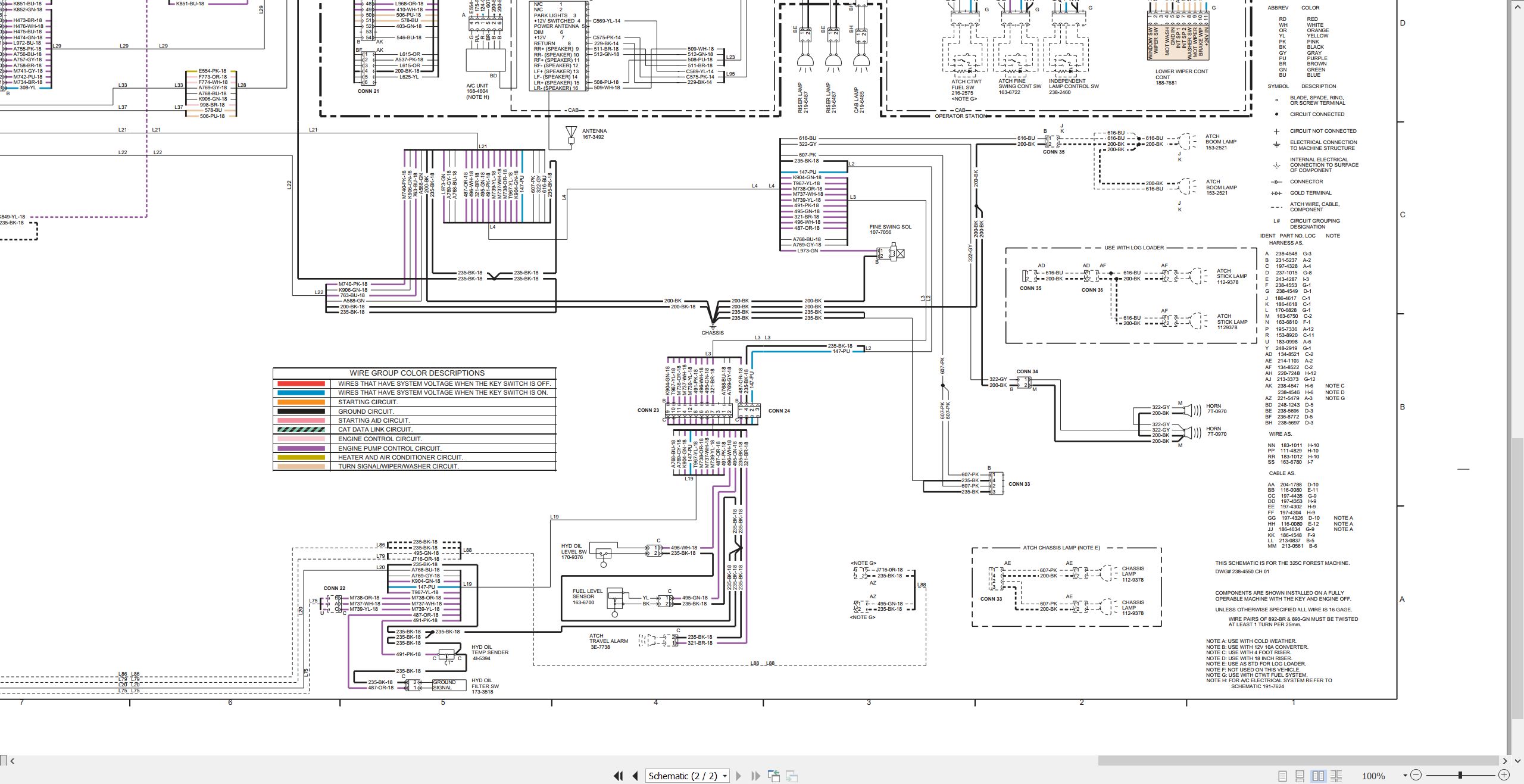The width and height of the screenshot is (1524, 784).
Task: Click the ATCH TRAVEL ALARM label
Action: (x=608, y=641)
